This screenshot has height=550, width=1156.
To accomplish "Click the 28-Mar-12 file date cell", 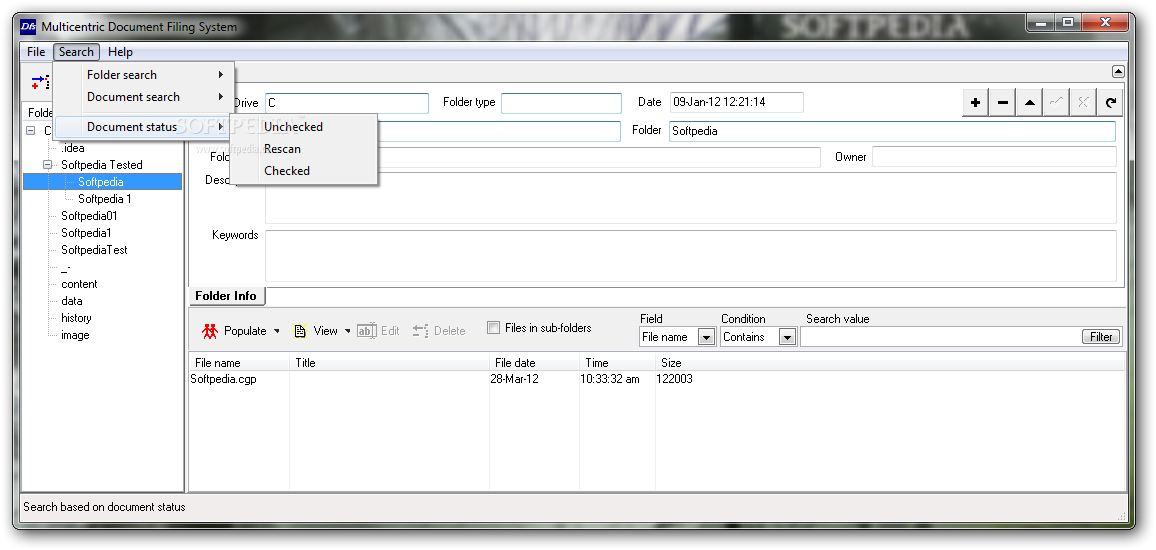I will [515, 380].
